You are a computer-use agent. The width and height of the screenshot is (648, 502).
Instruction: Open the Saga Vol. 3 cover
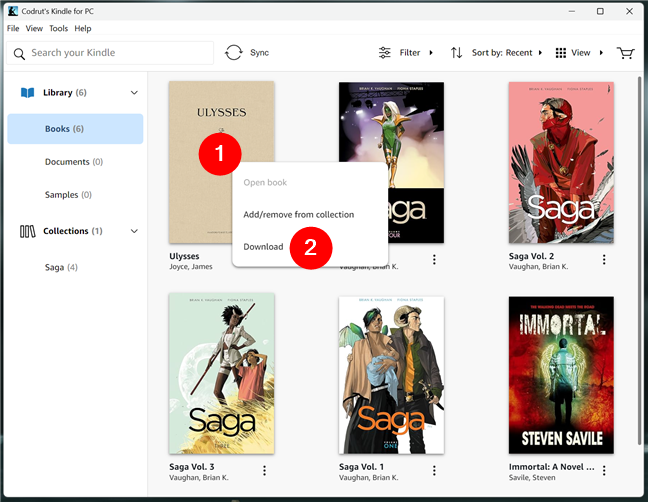click(222, 374)
